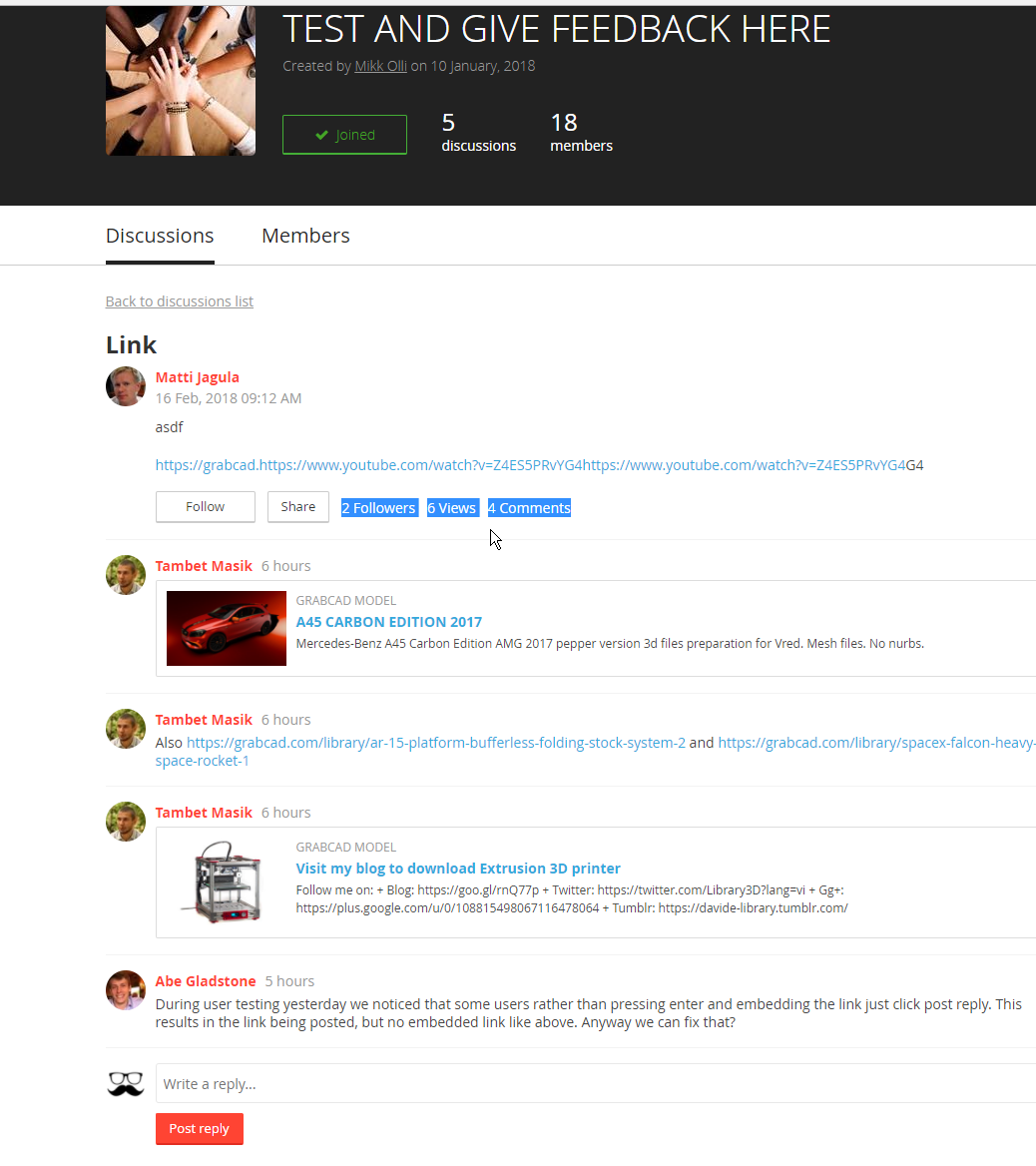This screenshot has height=1166, width=1036.
Task: Toggle the Joined membership button
Action: [x=344, y=135]
